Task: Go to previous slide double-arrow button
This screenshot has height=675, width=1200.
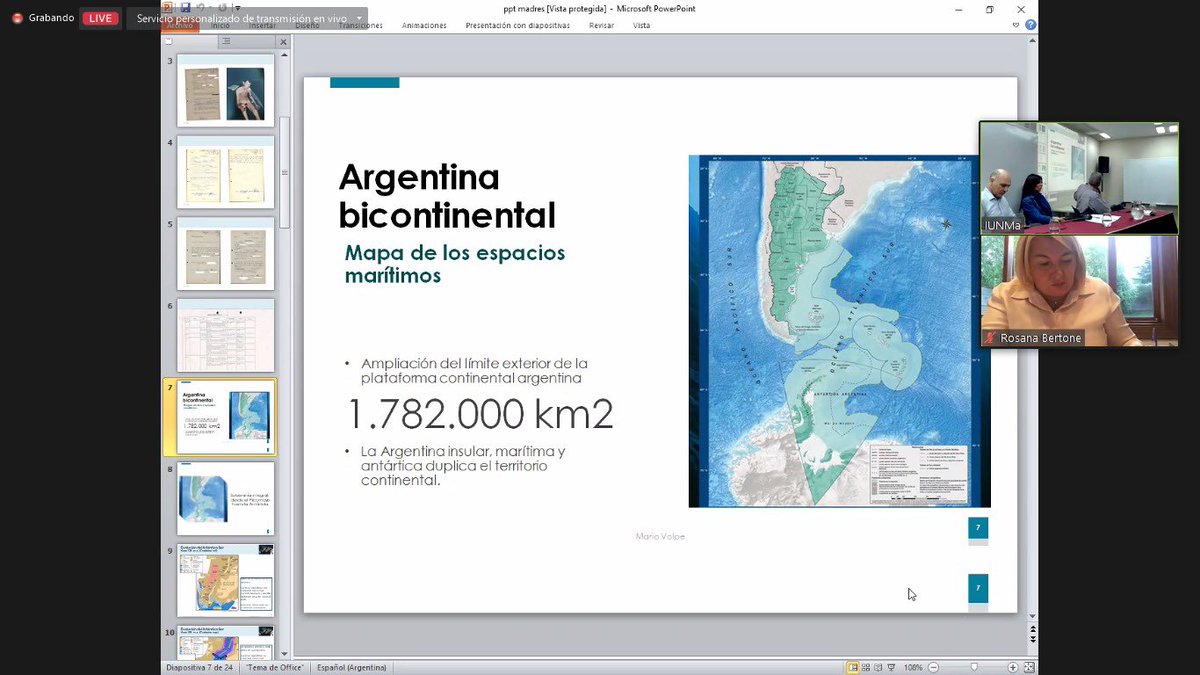Action: click(x=1032, y=631)
